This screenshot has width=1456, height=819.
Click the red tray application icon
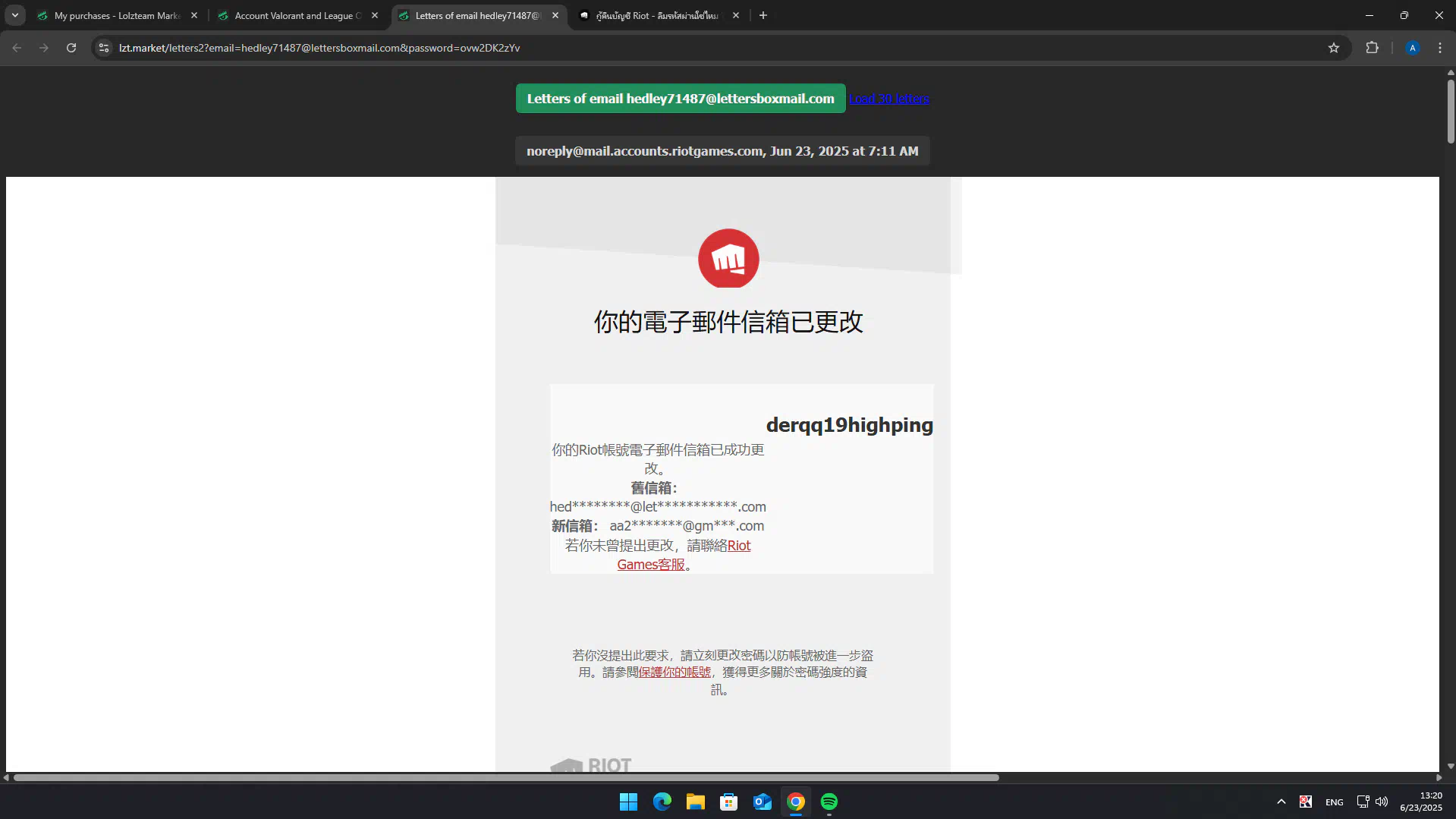pyautogui.click(x=1305, y=802)
